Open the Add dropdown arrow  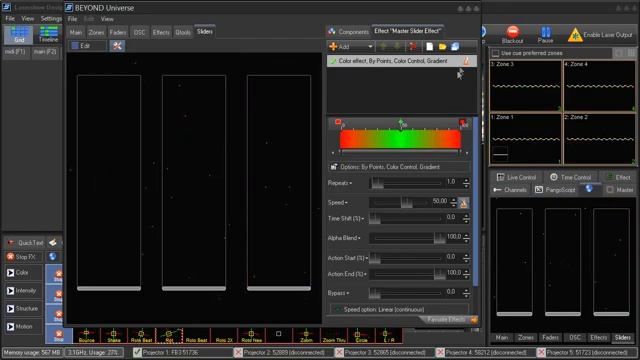pyautogui.click(x=370, y=47)
